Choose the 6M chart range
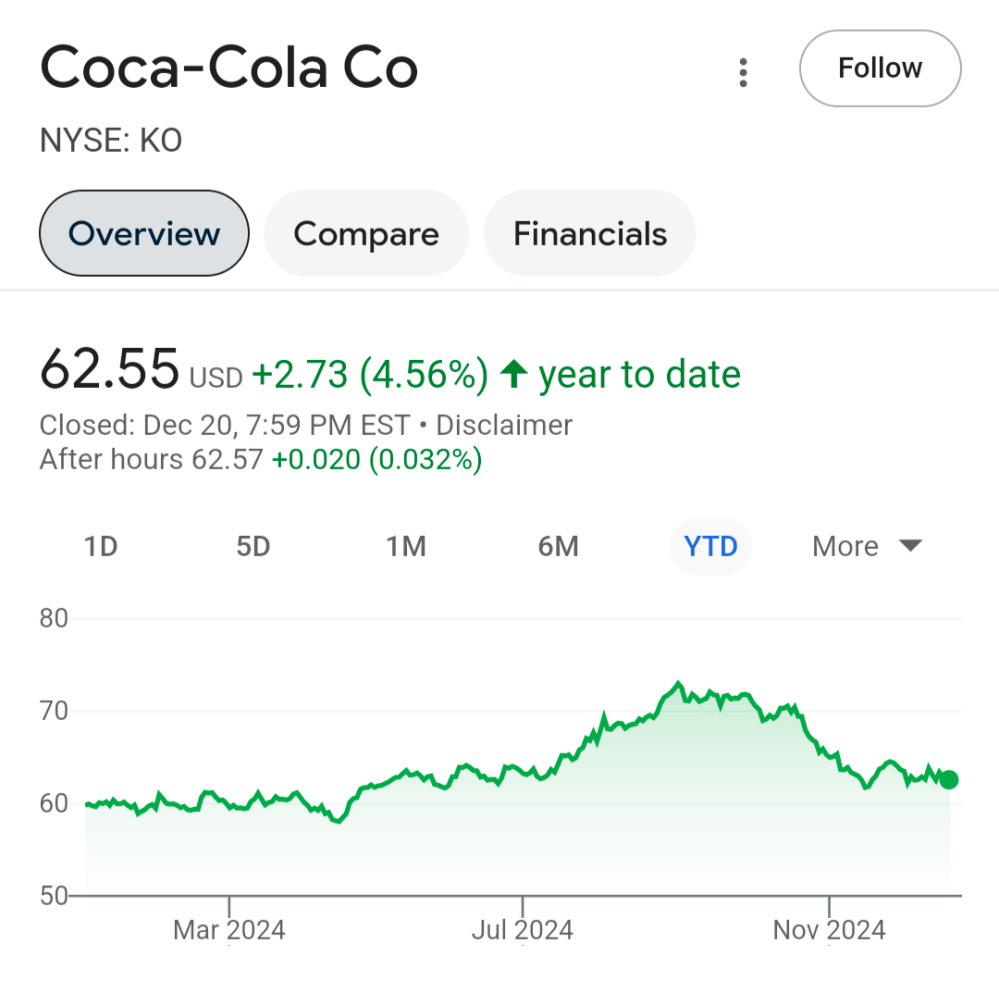The width and height of the screenshot is (999, 981). 558,546
